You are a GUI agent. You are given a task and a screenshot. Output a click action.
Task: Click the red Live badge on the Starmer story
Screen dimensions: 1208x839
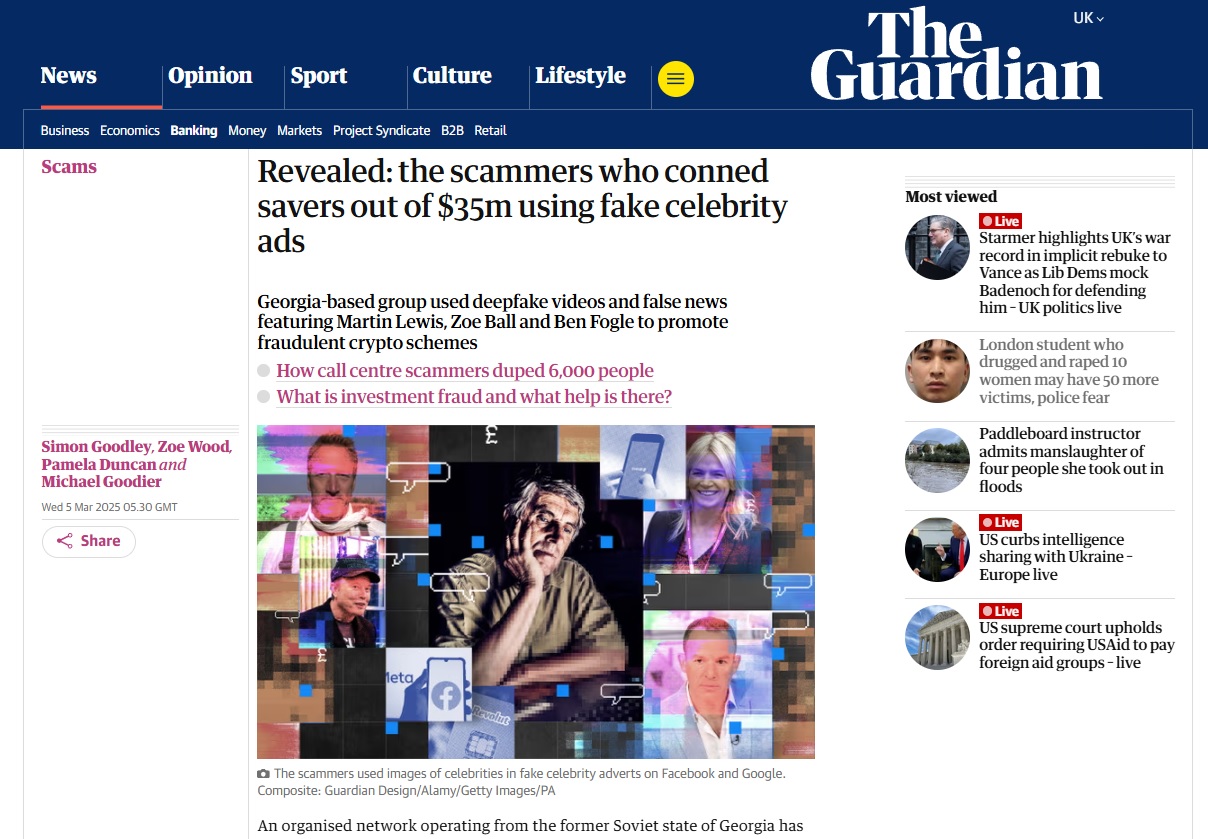click(1000, 221)
